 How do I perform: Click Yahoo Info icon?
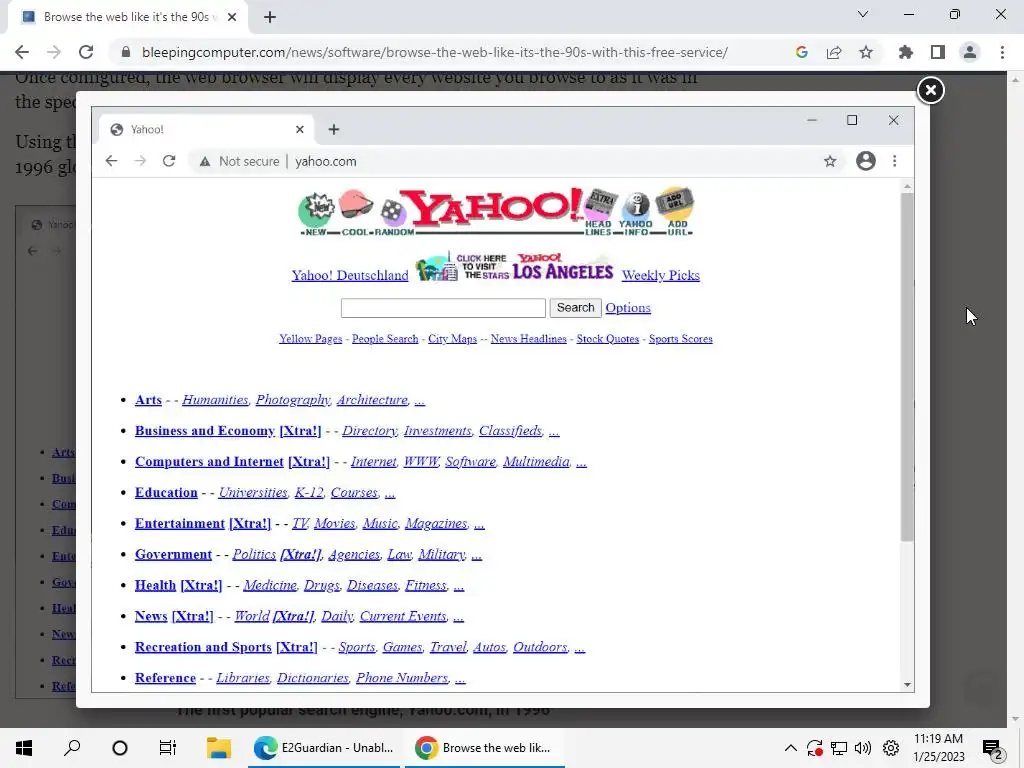(x=635, y=214)
